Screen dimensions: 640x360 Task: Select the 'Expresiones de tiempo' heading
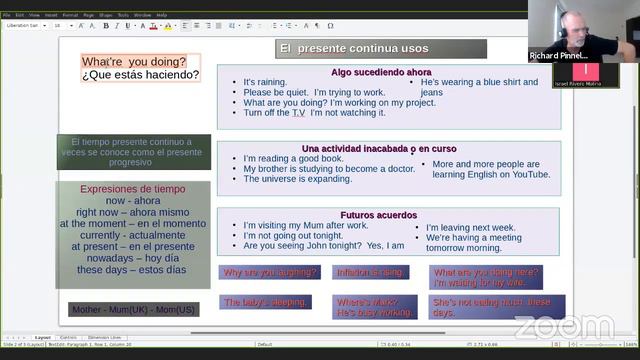click(133, 189)
